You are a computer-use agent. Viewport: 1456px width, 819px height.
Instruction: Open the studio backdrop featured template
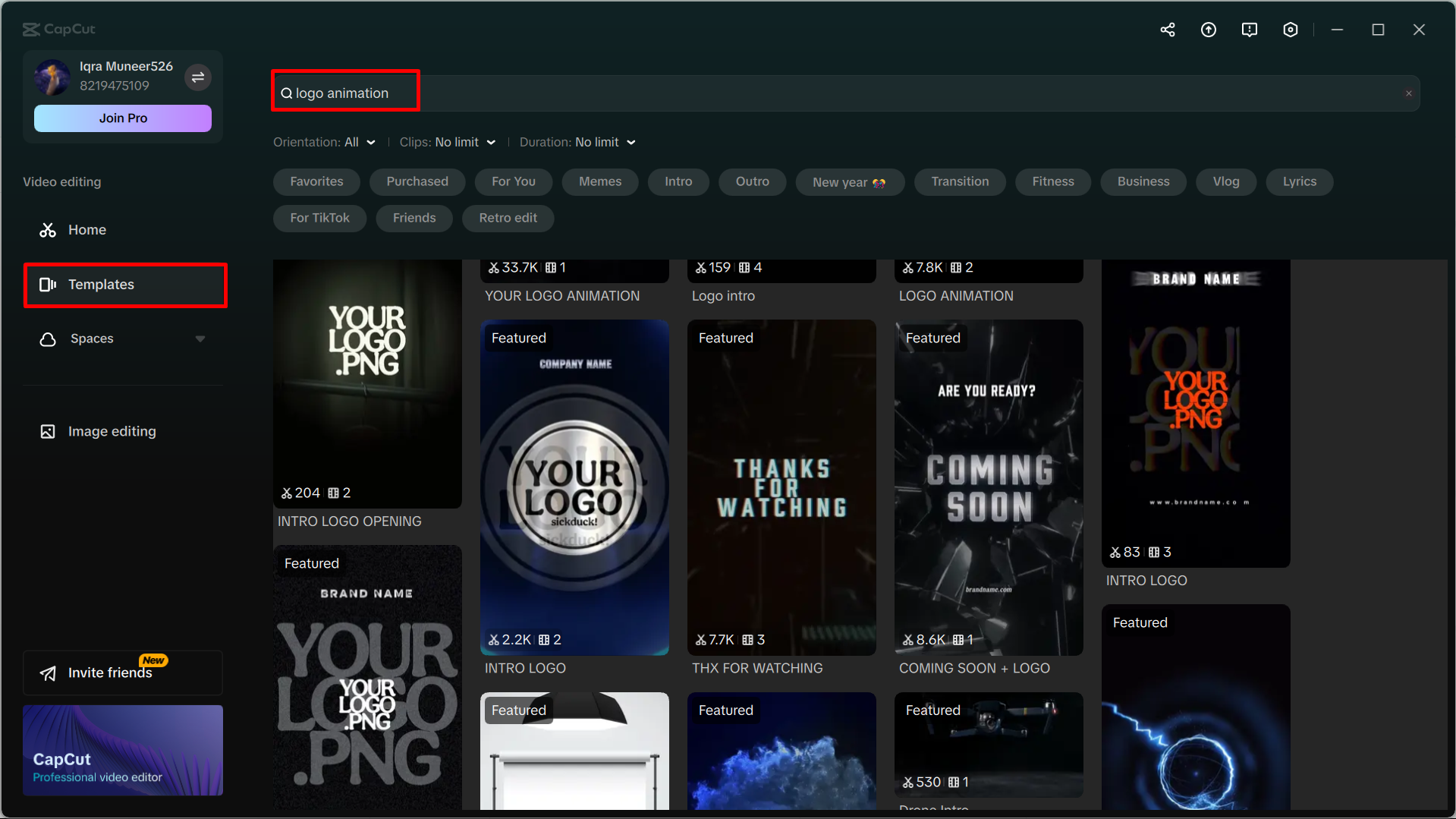coord(574,751)
